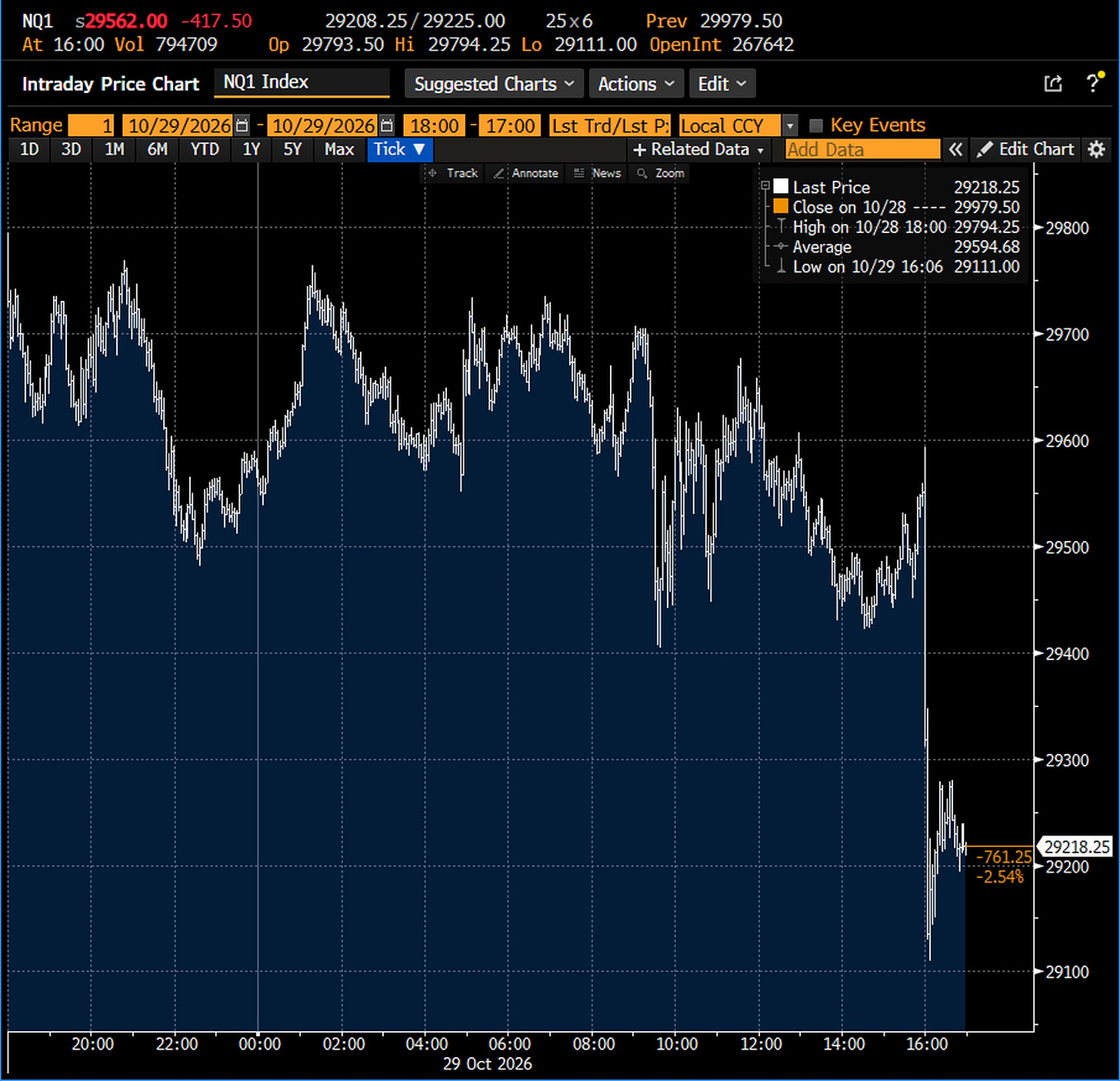Viewport: 1120px width, 1081px height.
Task: Enable the Key Events checkbox
Action: [816, 125]
